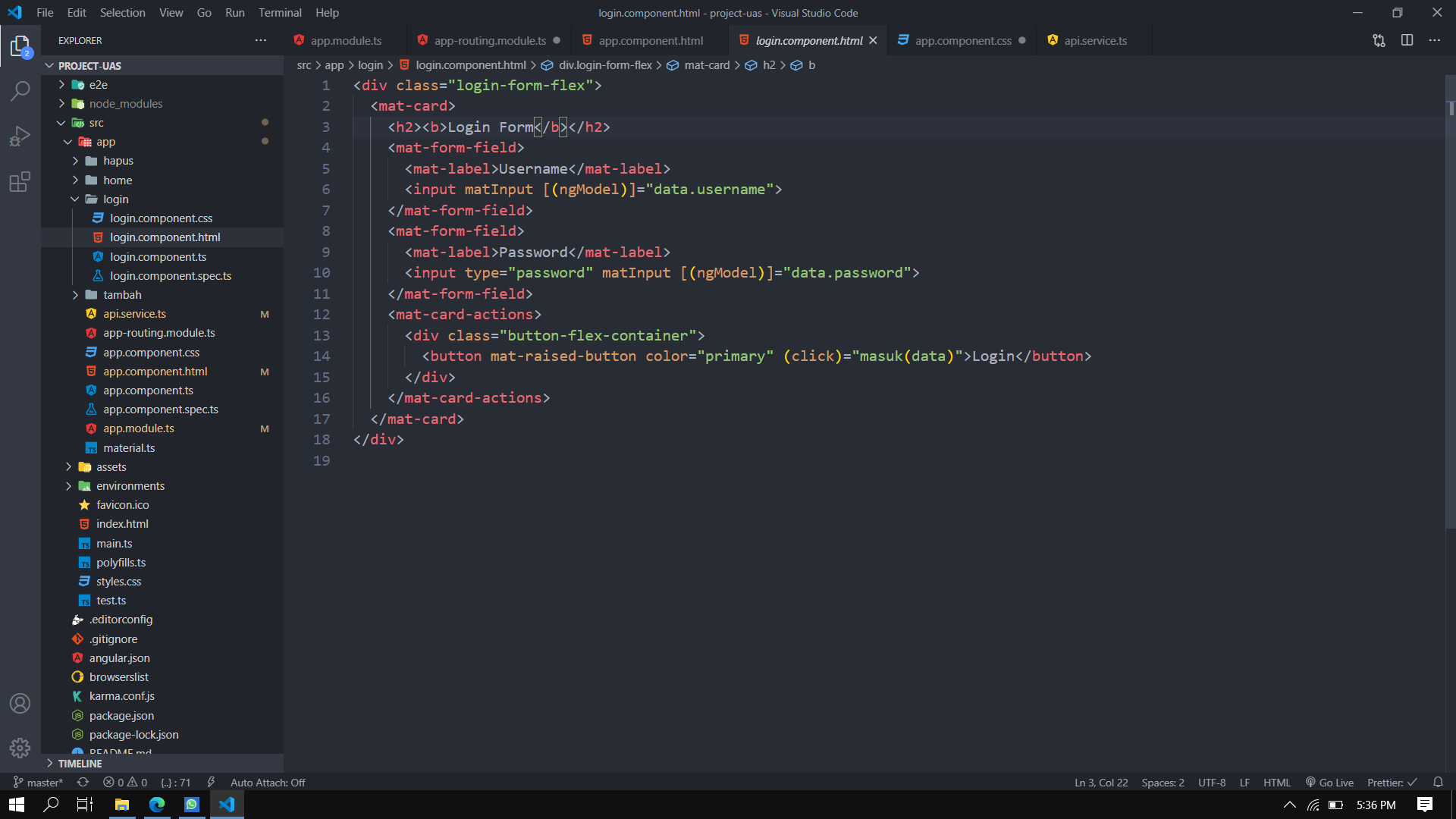Click the Spaces: 2 indentation setting

click(x=1163, y=782)
